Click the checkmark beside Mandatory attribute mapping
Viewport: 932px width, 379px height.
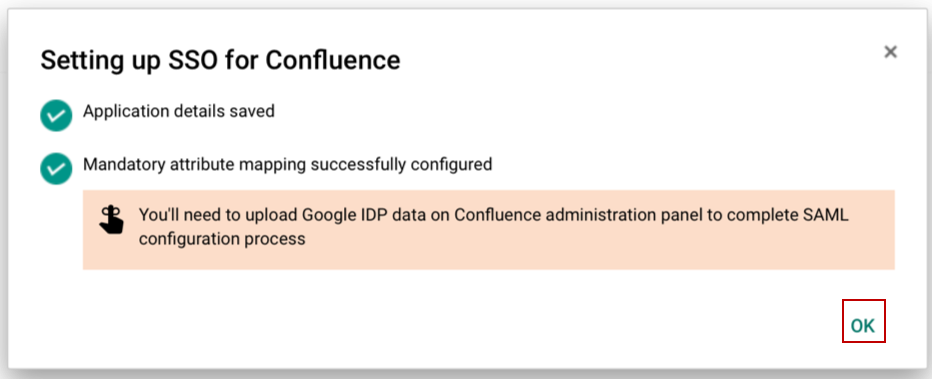56,169
